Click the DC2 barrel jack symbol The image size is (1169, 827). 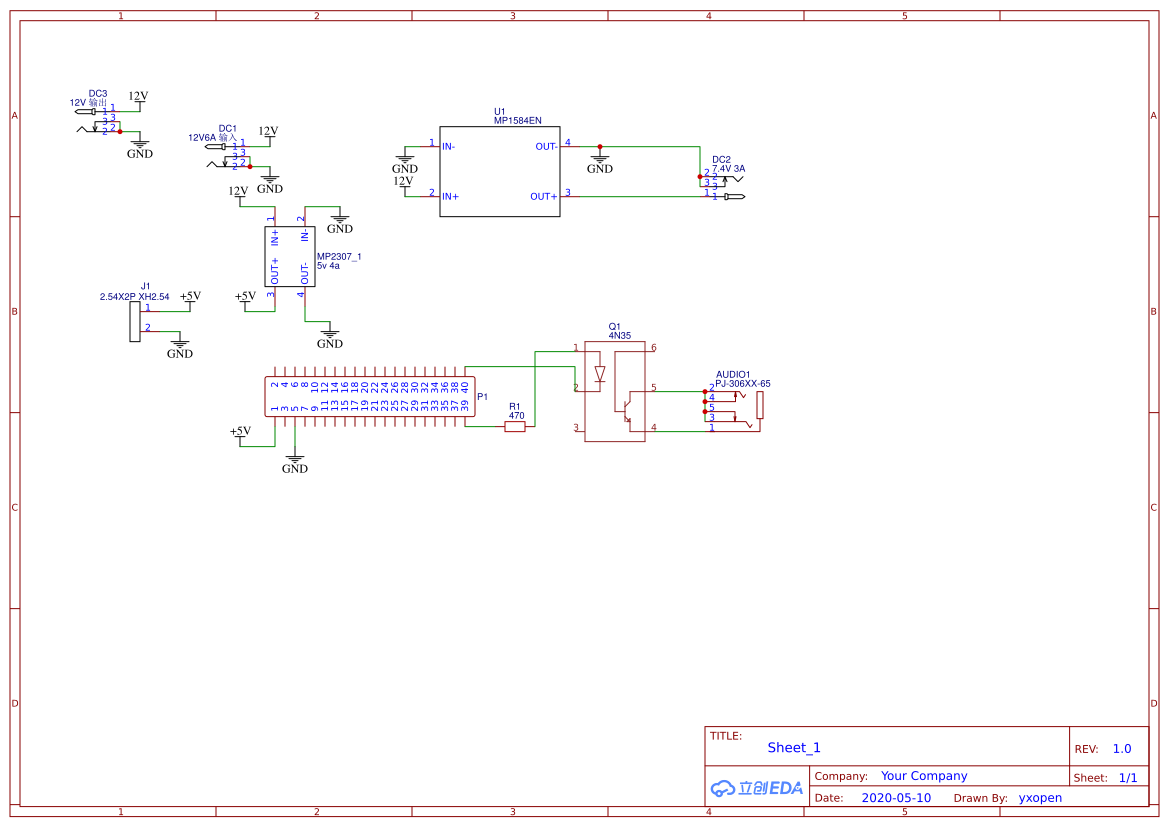pos(722,186)
